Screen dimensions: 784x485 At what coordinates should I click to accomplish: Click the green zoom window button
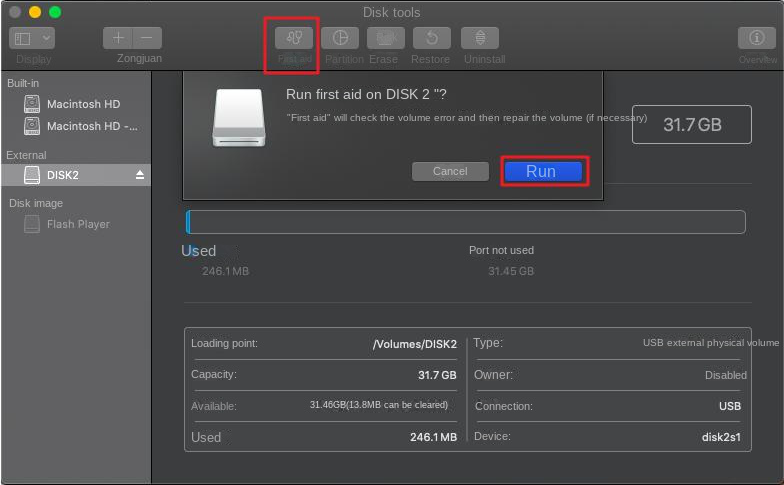[x=55, y=12]
